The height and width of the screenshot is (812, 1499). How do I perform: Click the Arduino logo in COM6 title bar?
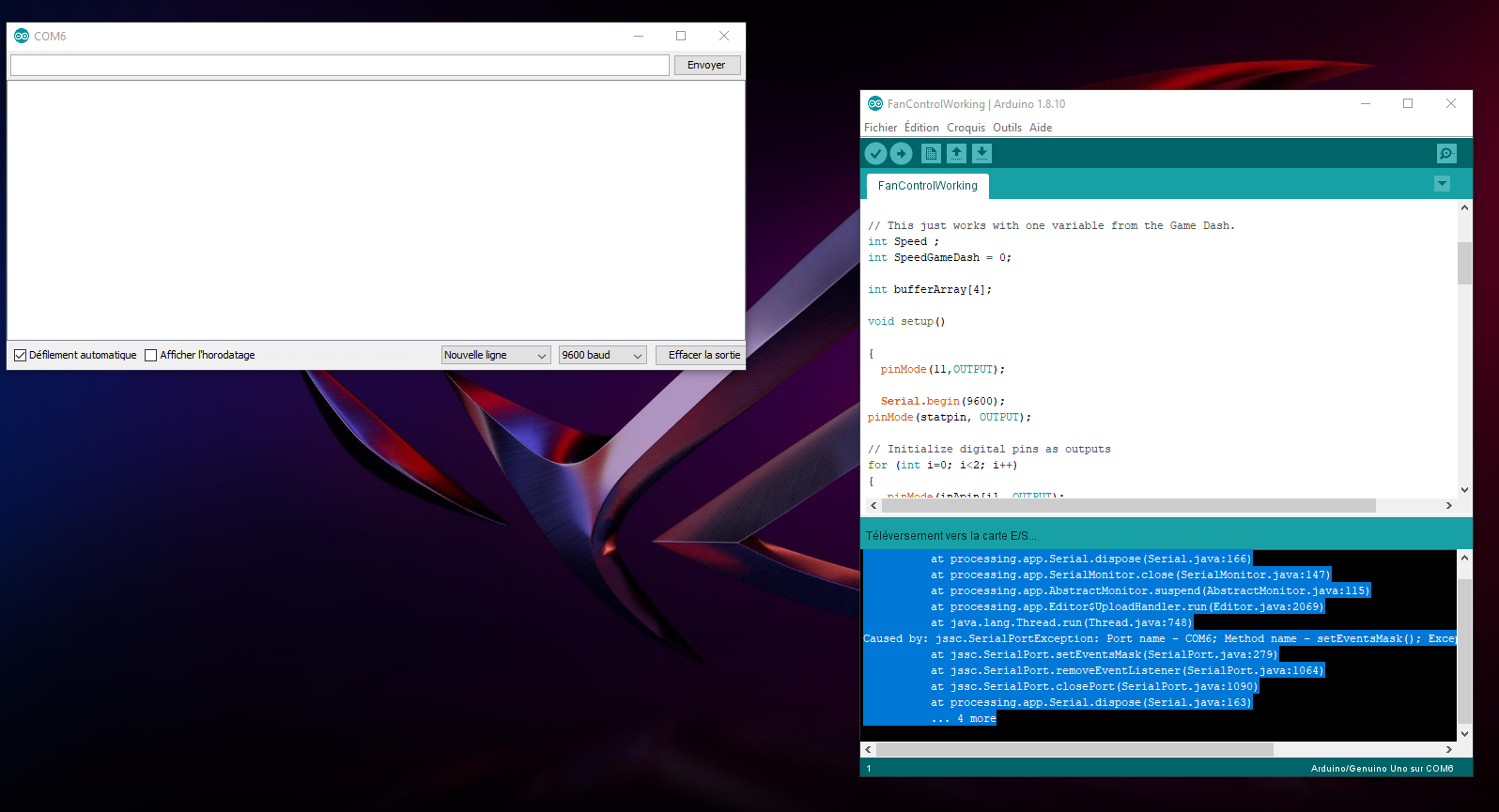click(x=22, y=36)
